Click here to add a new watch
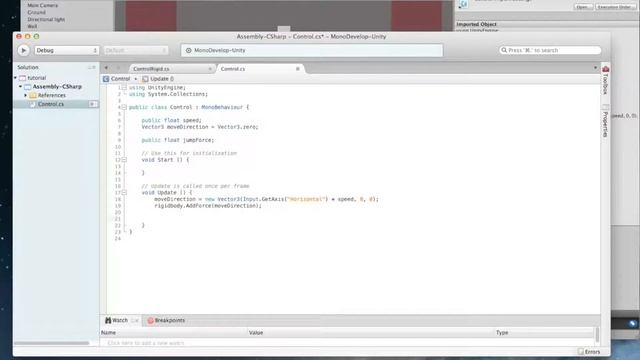The width and height of the screenshot is (640, 360). click(x=146, y=343)
